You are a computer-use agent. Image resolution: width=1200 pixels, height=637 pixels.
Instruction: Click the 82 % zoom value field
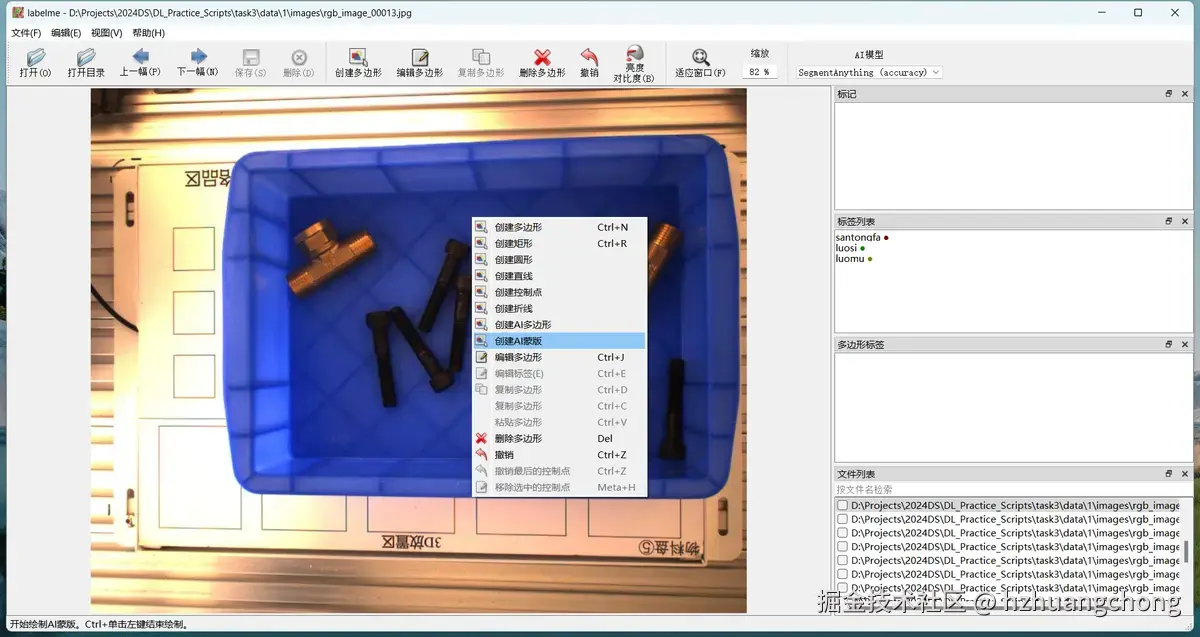(x=760, y=72)
